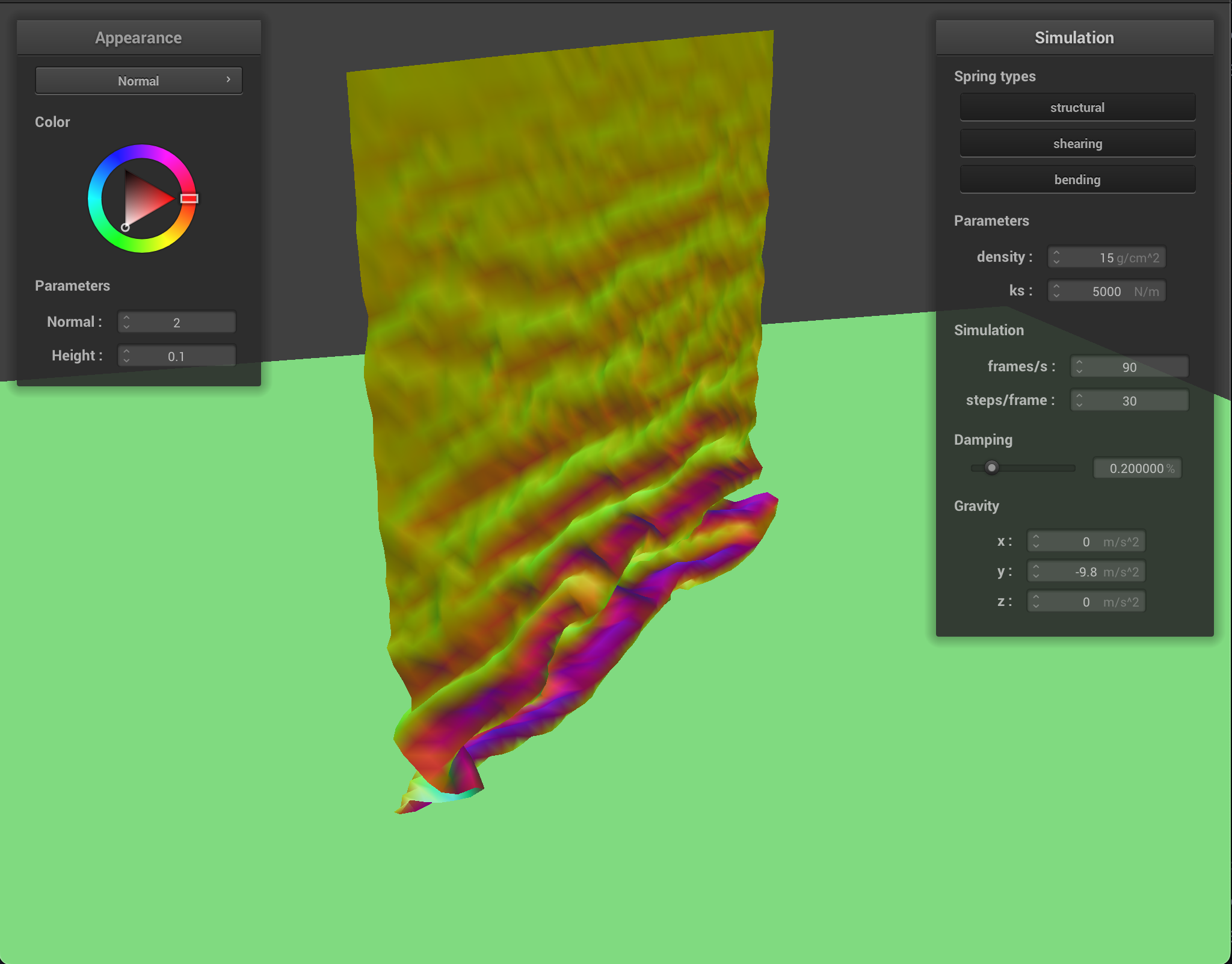
Task: Click the damping percentage text box
Action: [x=1136, y=468]
